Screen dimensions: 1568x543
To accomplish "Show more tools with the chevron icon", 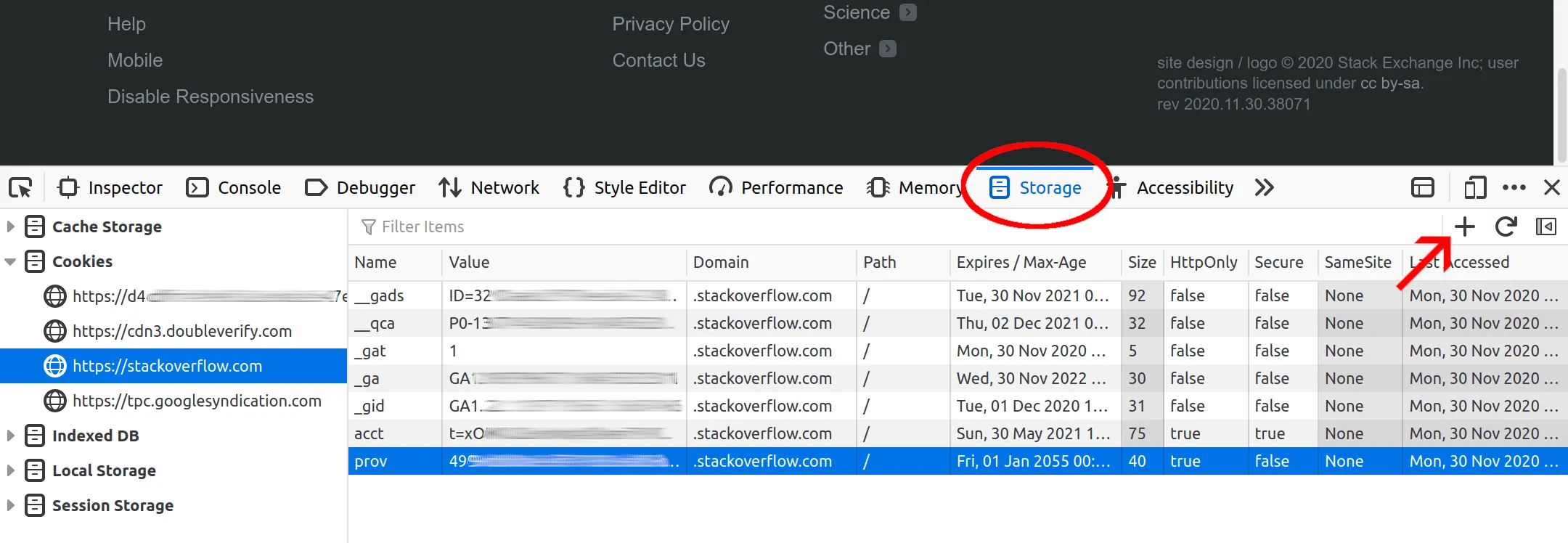I will click(1264, 188).
